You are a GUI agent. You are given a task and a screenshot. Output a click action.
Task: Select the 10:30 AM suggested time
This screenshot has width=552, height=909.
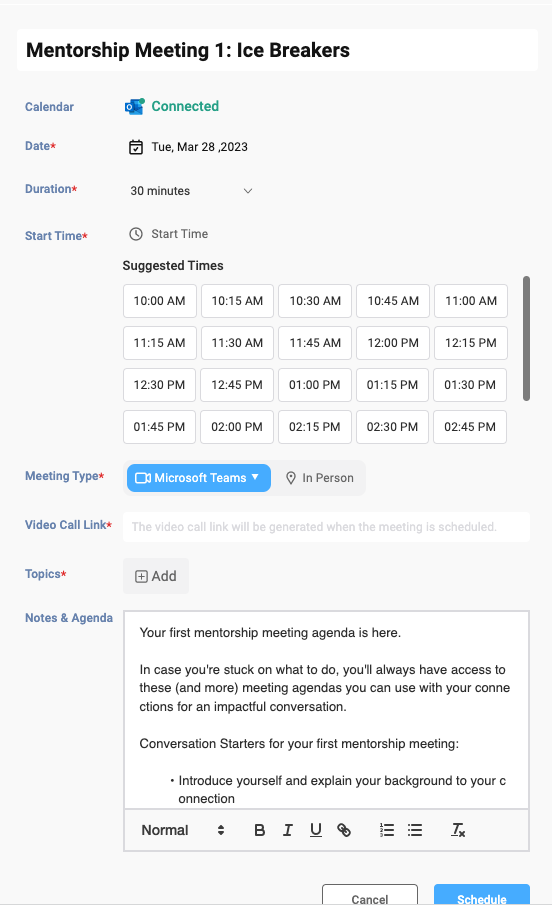(x=315, y=301)
